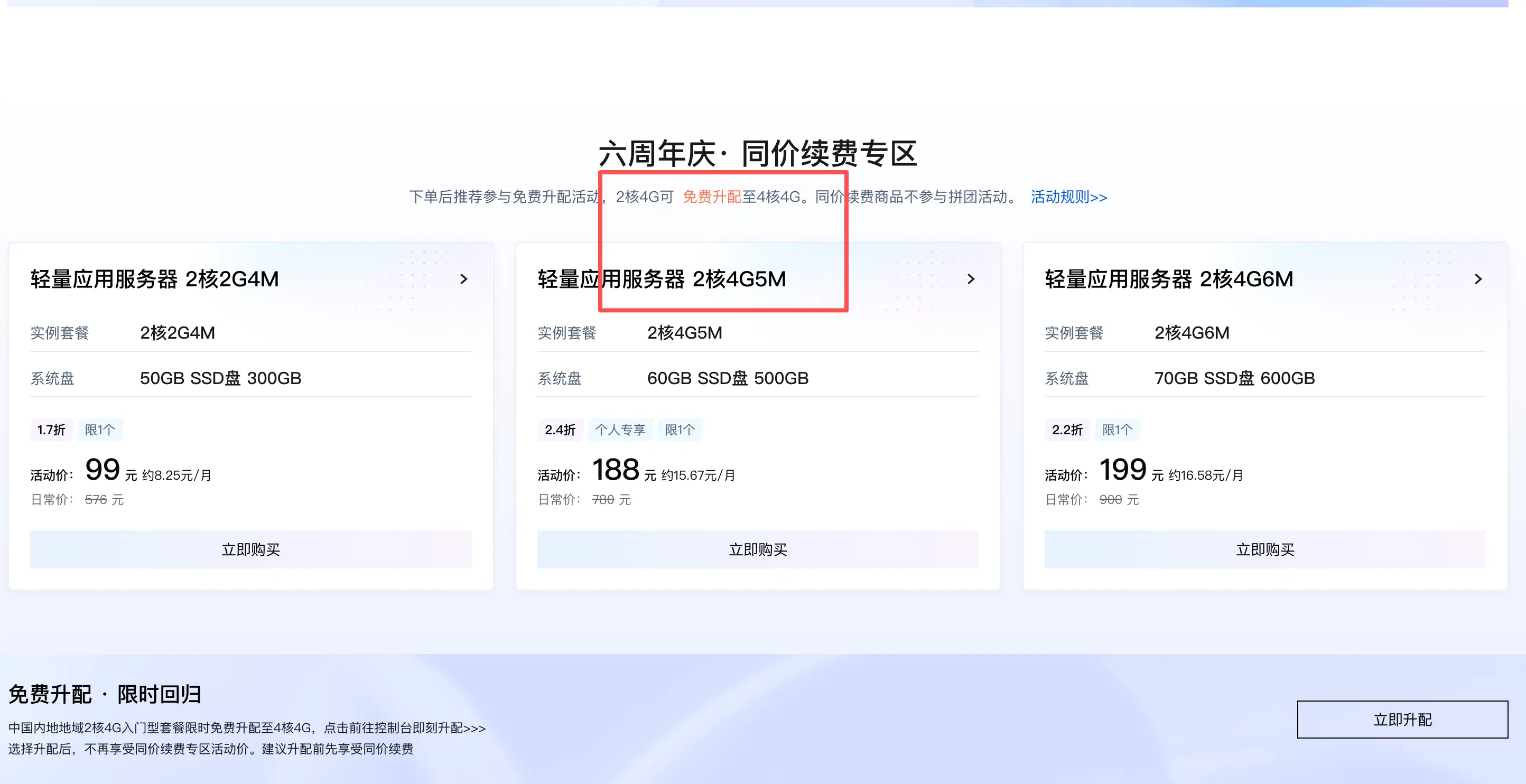The image size is (1526, 784).
Task: Open 点击前往控制台即刻升配>>> link
Action: tap(405, 728)
